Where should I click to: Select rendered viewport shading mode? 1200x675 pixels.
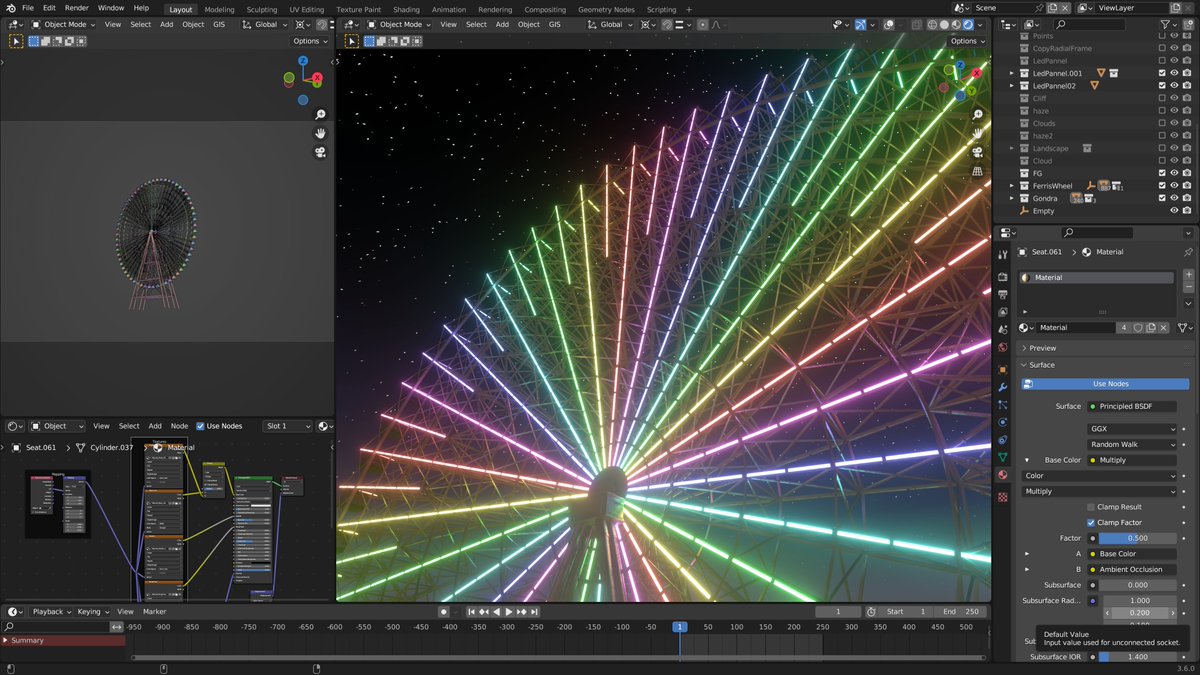tap(966, 24)
